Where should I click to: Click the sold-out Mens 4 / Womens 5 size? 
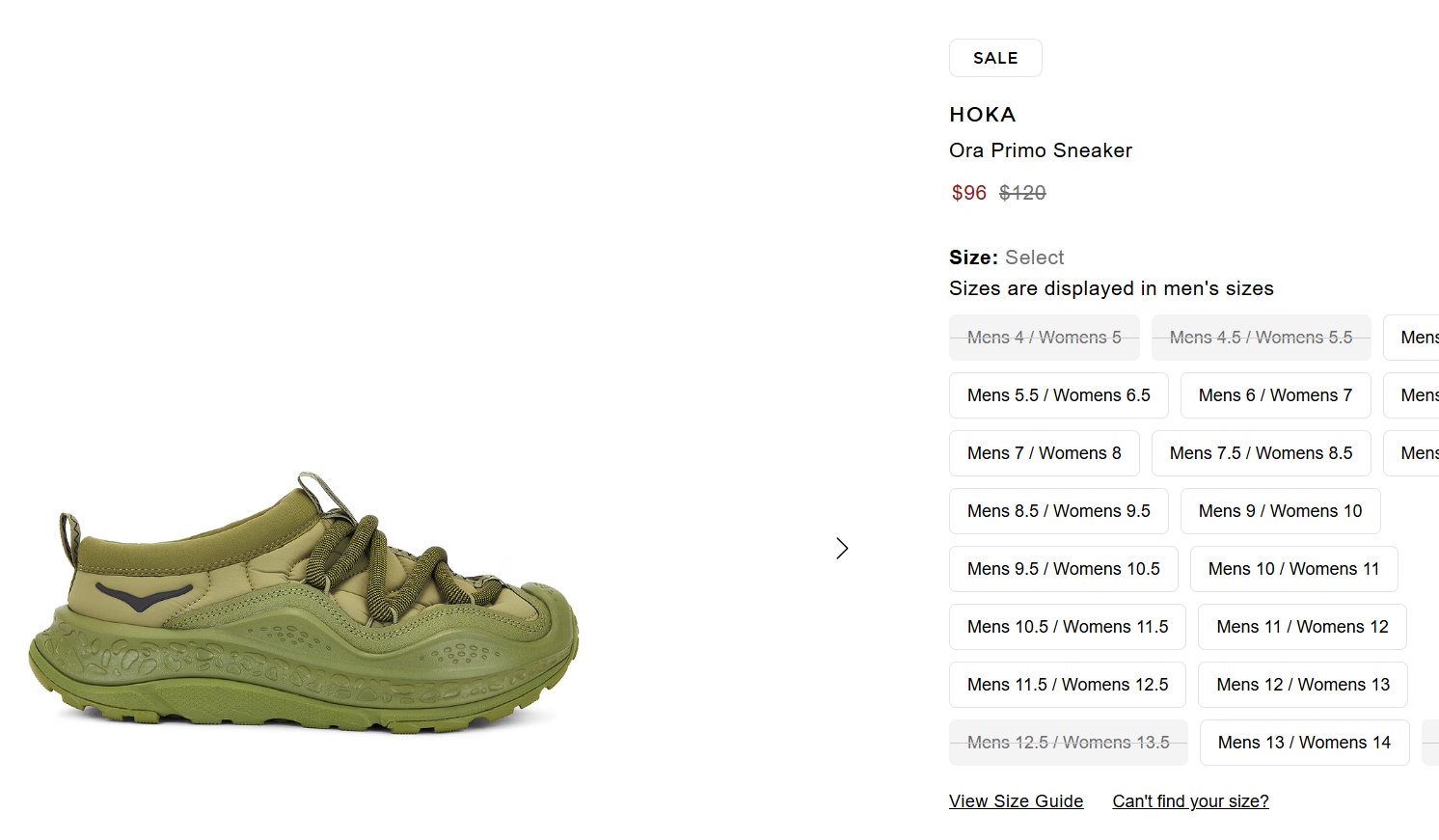(x=1044, y=338)
